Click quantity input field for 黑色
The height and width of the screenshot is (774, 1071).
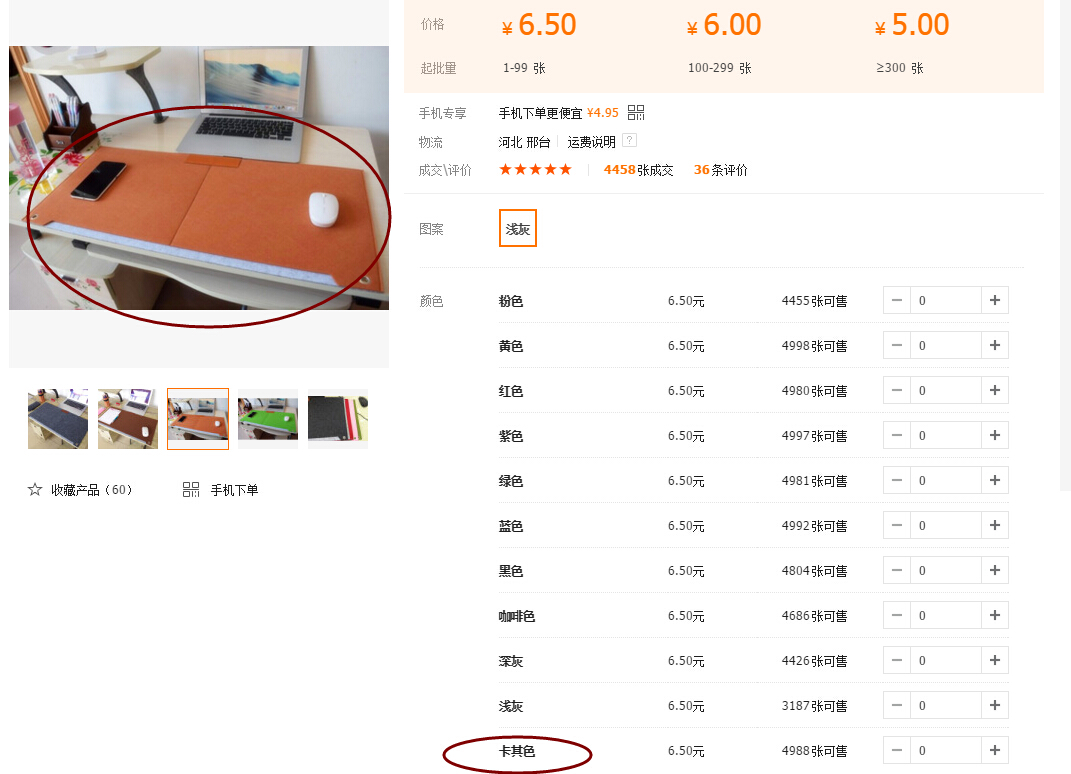pos(945,571)
